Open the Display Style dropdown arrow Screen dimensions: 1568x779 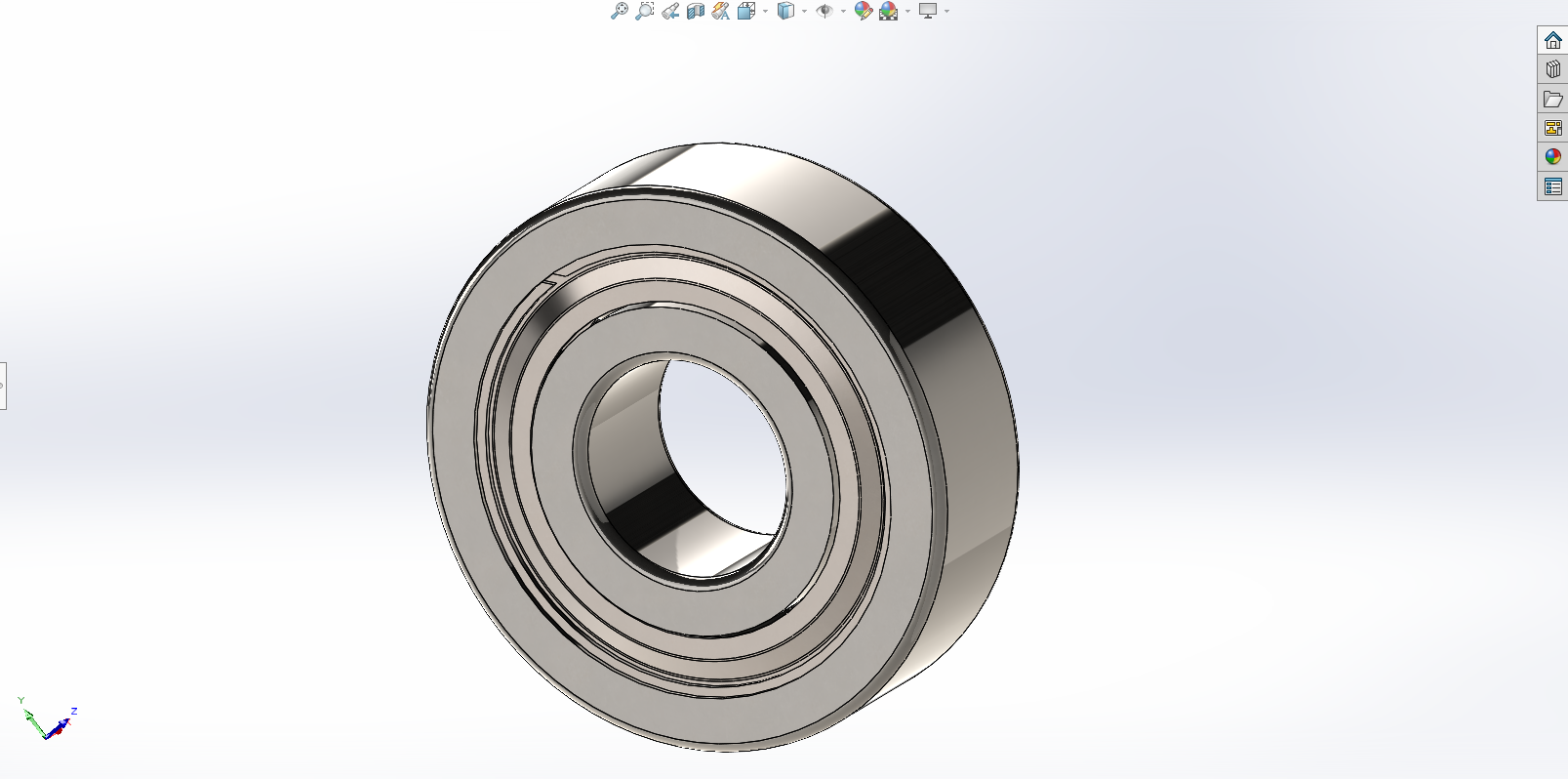[x=804, y=11]
